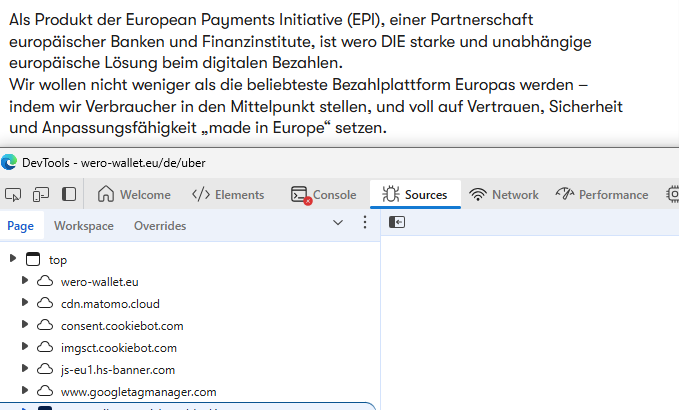
Task: Show more navigator tabs chevron
Action: 338,223
